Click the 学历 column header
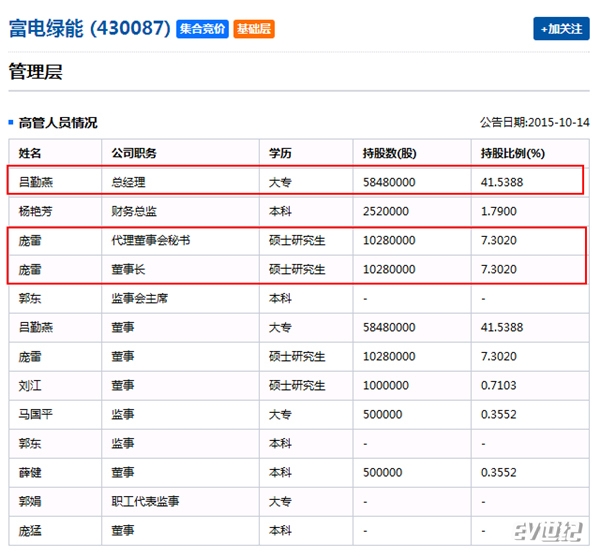The width and height of the screenshot is (600, 556). coord(280,153)
